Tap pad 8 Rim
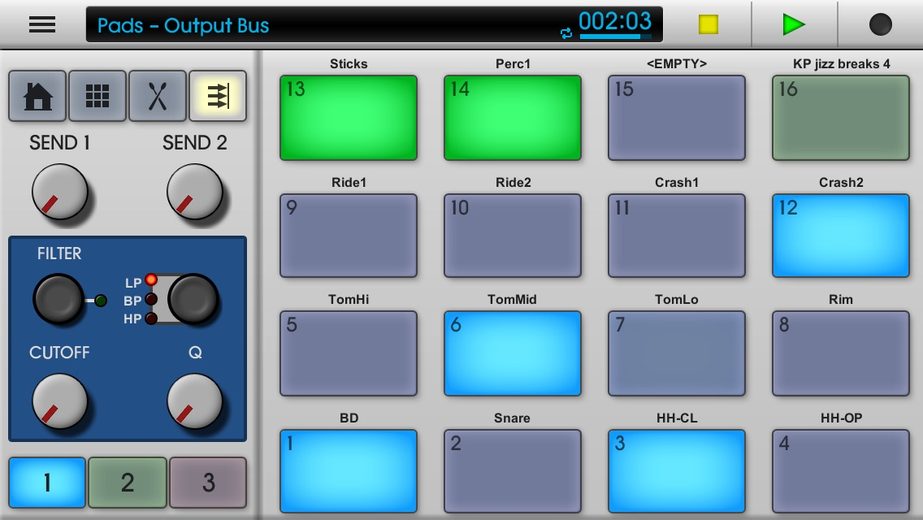Screen dimensions: 923x520 coord(841,353)
